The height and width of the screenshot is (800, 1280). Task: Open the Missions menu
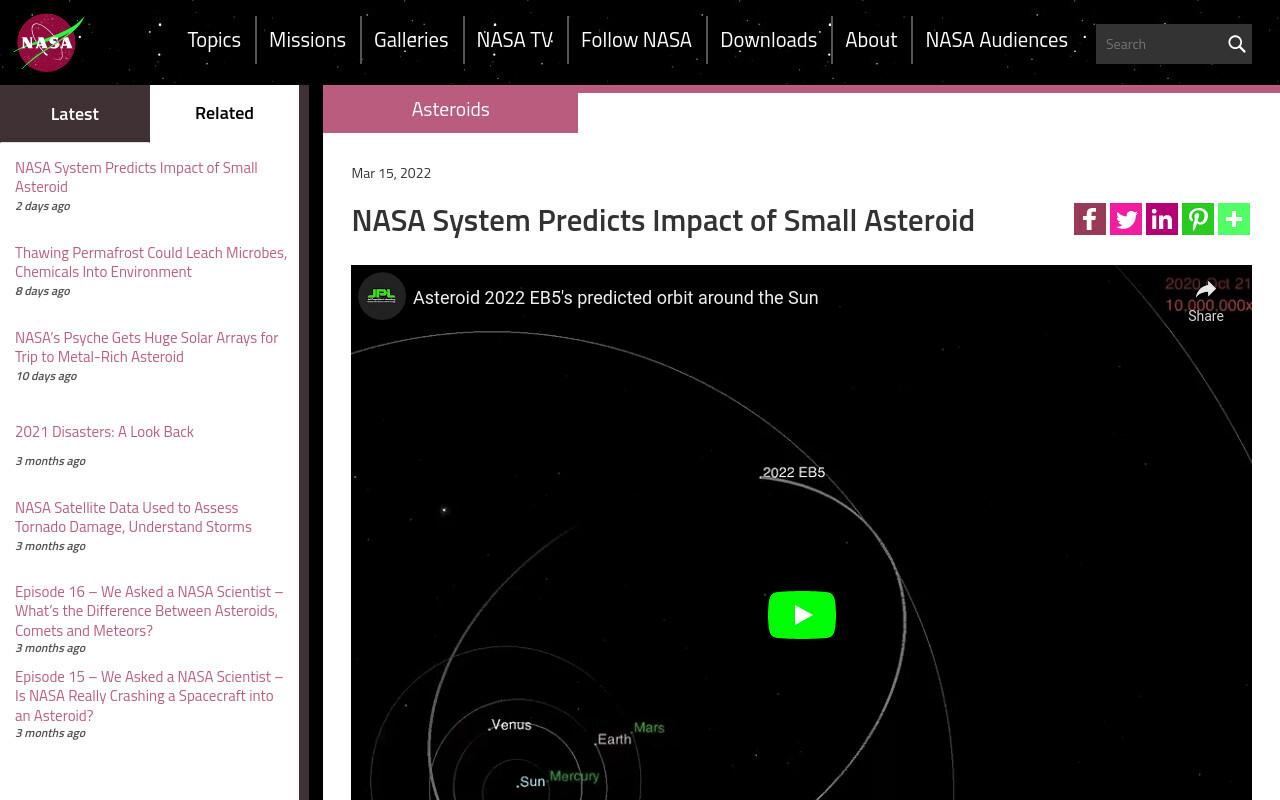307,40
